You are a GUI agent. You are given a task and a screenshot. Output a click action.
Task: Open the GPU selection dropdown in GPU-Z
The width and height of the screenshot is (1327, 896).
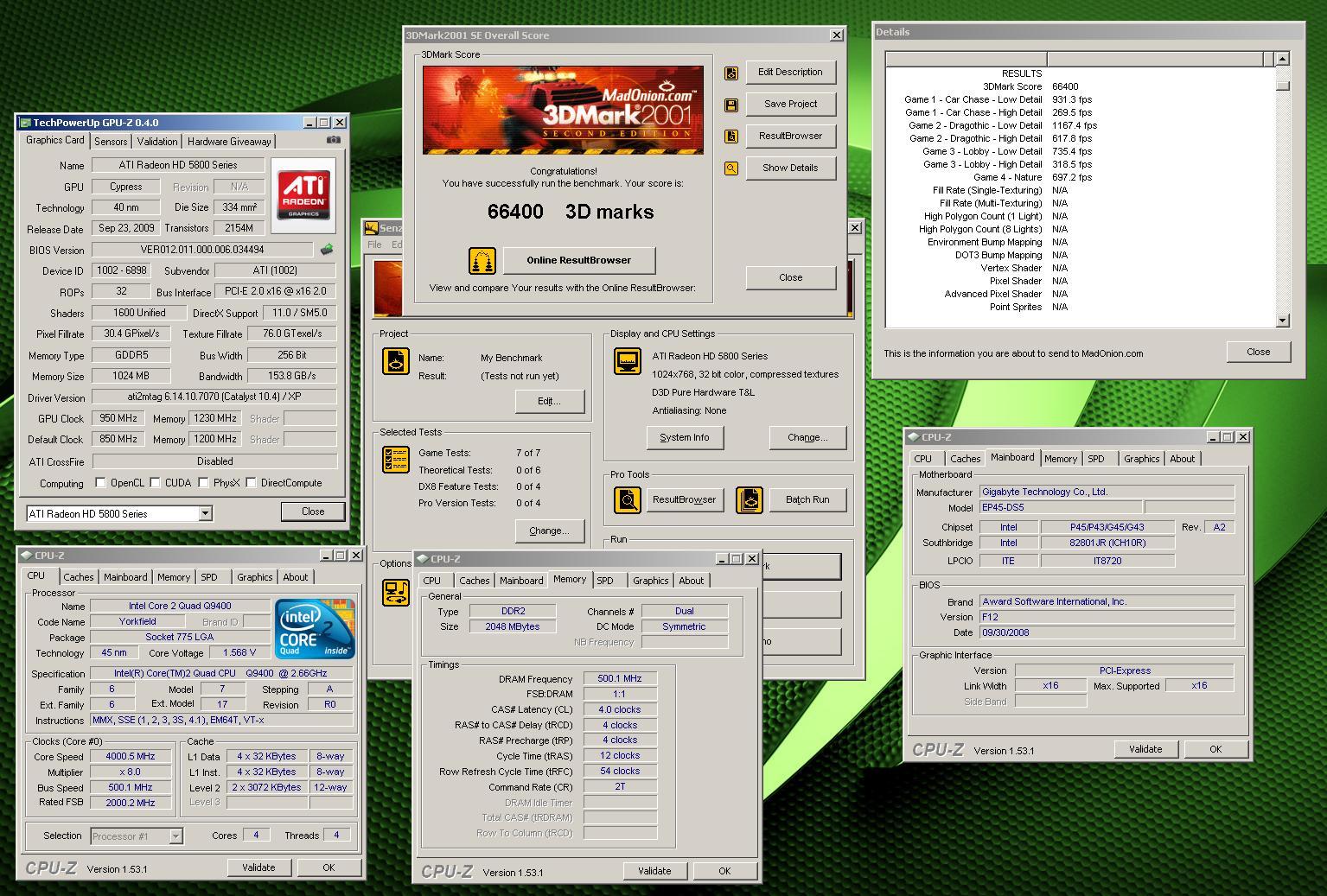[205, 514]
